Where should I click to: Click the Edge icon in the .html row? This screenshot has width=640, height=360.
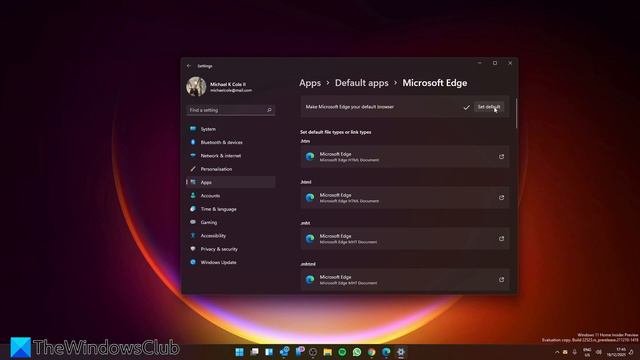point(310,198)
